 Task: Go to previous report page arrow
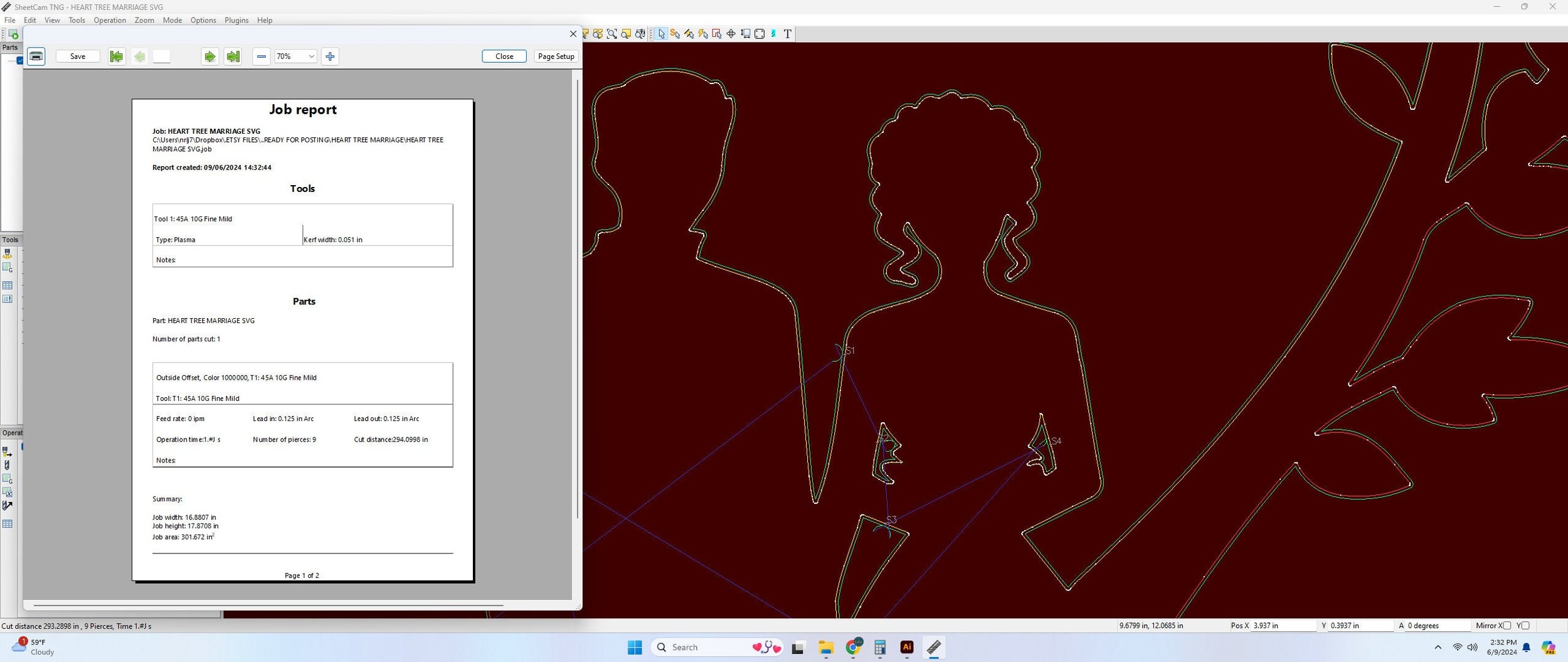(x=139, y=56)
